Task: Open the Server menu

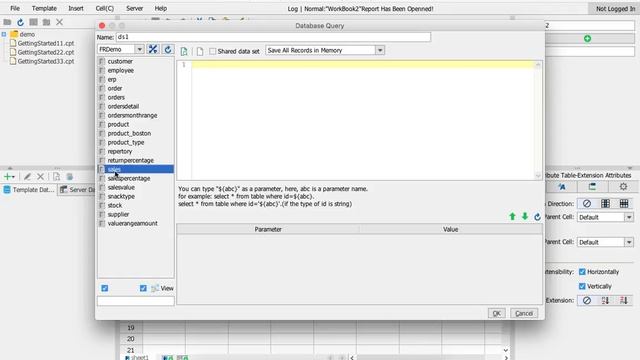Action: (134, 8)
